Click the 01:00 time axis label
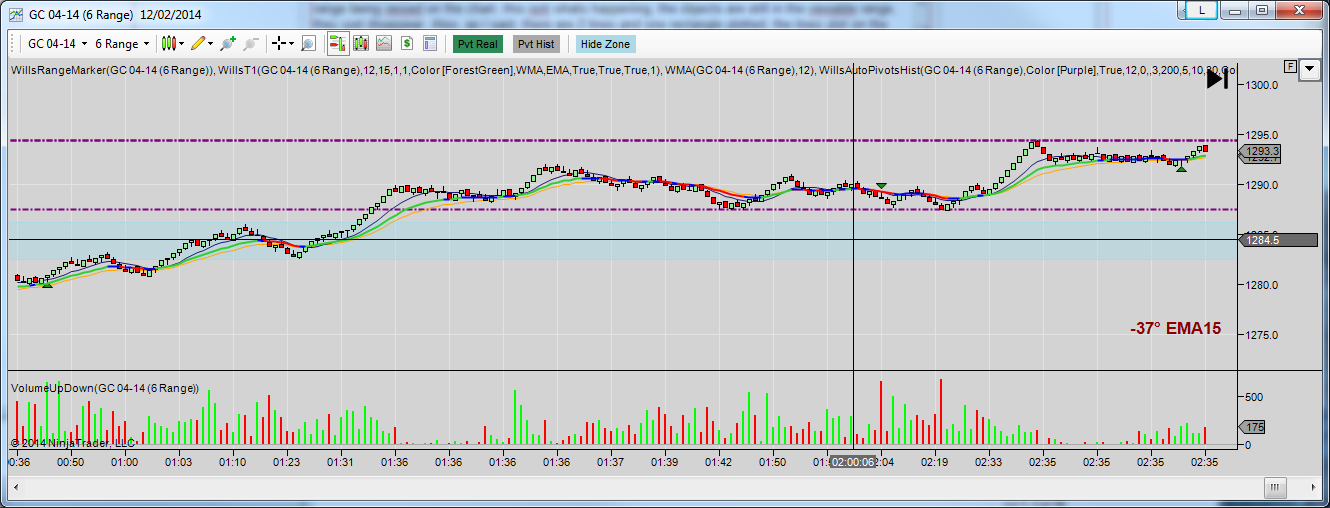The image size is (1330, 508). (124, 462)
